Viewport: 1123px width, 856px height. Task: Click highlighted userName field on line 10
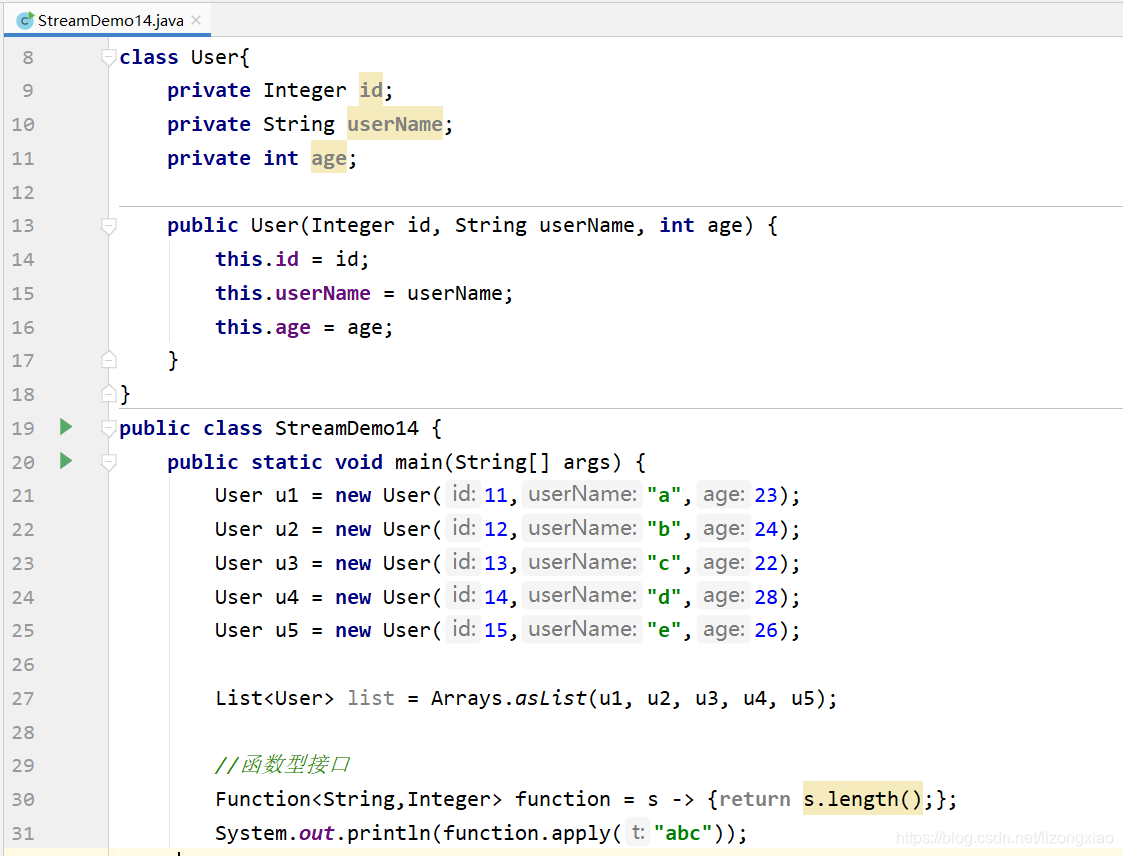(x=394, y=124)
